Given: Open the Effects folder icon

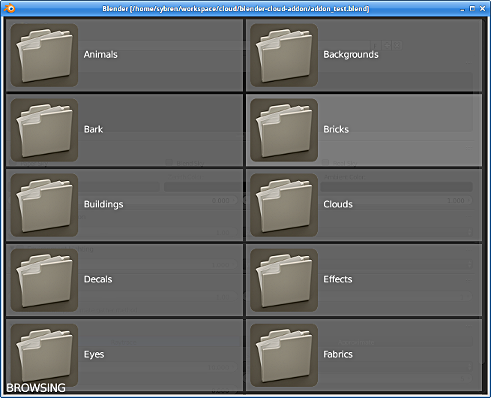Looking at the screenshot, I should click(284, 280).
